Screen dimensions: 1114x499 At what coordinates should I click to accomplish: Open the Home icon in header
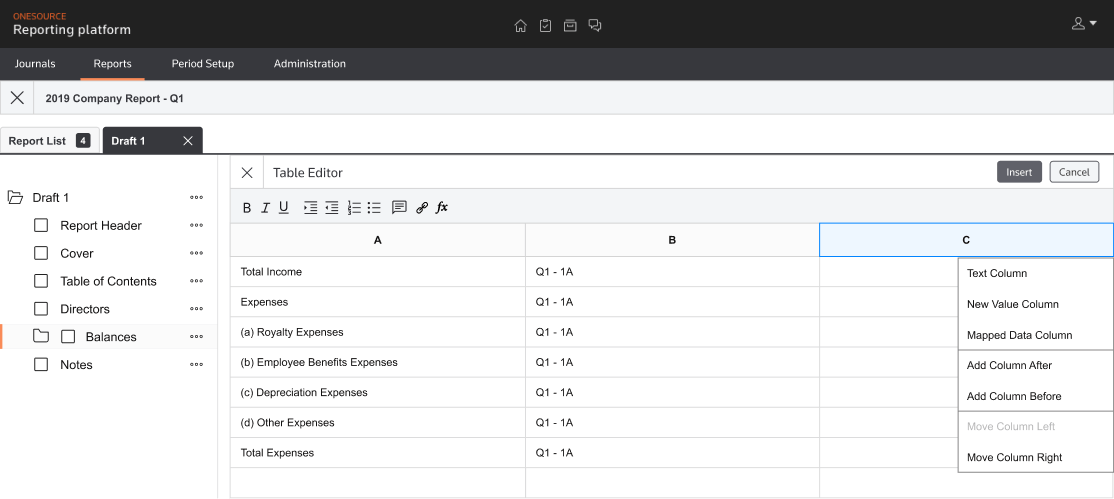point(520,25)
